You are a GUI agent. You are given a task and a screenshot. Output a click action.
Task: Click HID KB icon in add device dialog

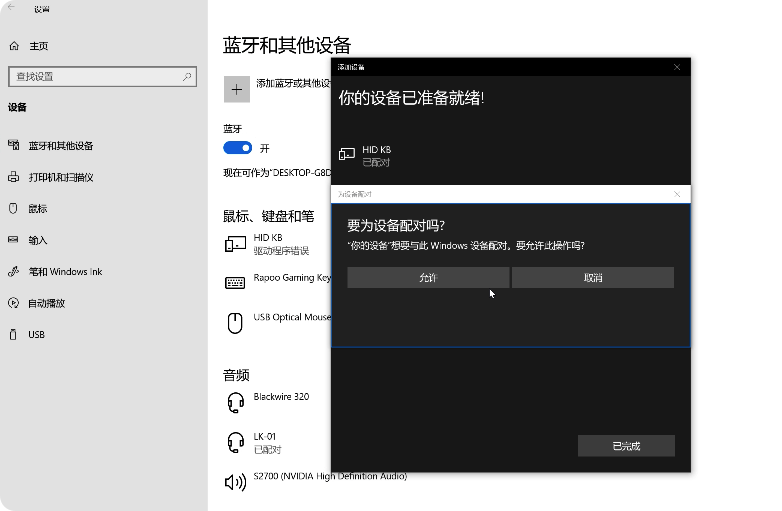coord(347,154)
